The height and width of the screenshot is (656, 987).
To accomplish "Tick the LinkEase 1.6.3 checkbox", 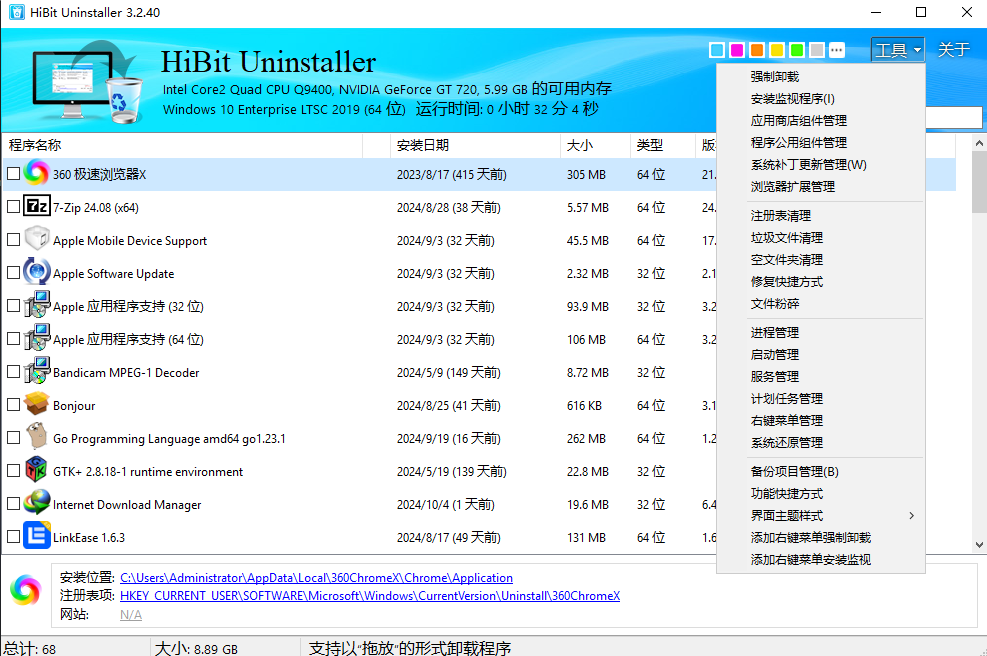I will (x=13, y=536).
